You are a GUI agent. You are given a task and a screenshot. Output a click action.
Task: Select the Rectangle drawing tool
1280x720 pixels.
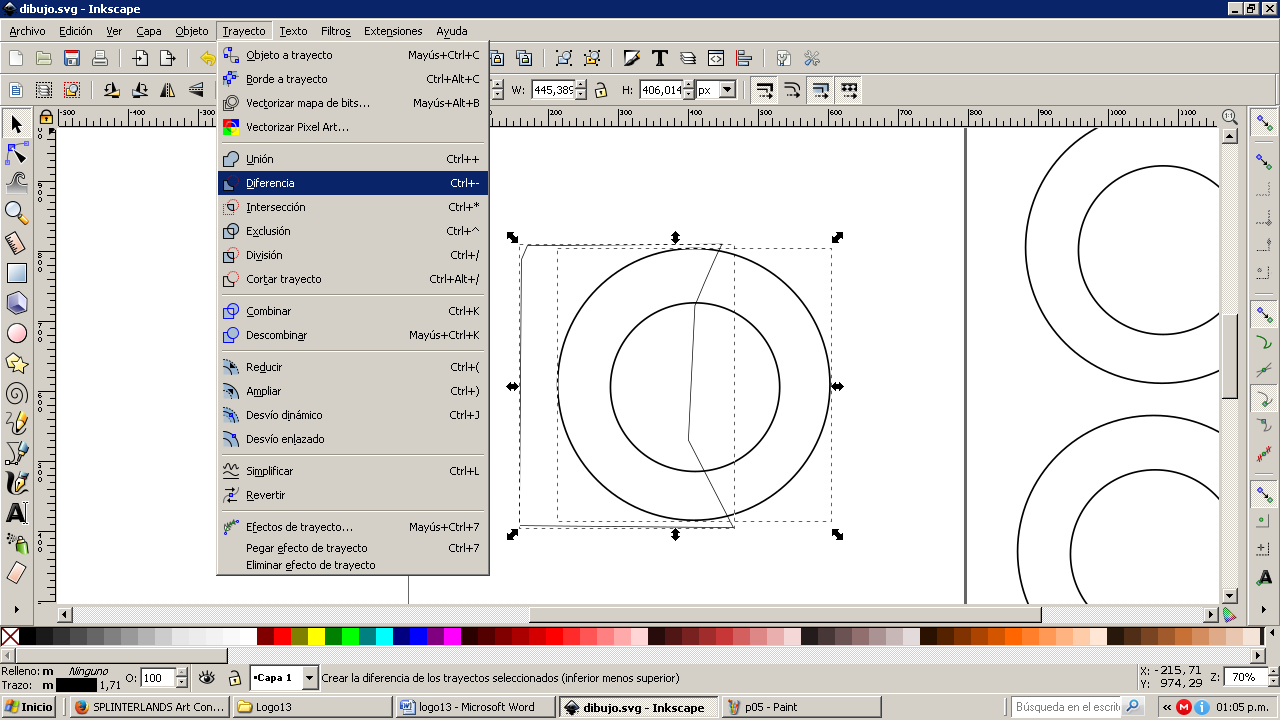17,272
